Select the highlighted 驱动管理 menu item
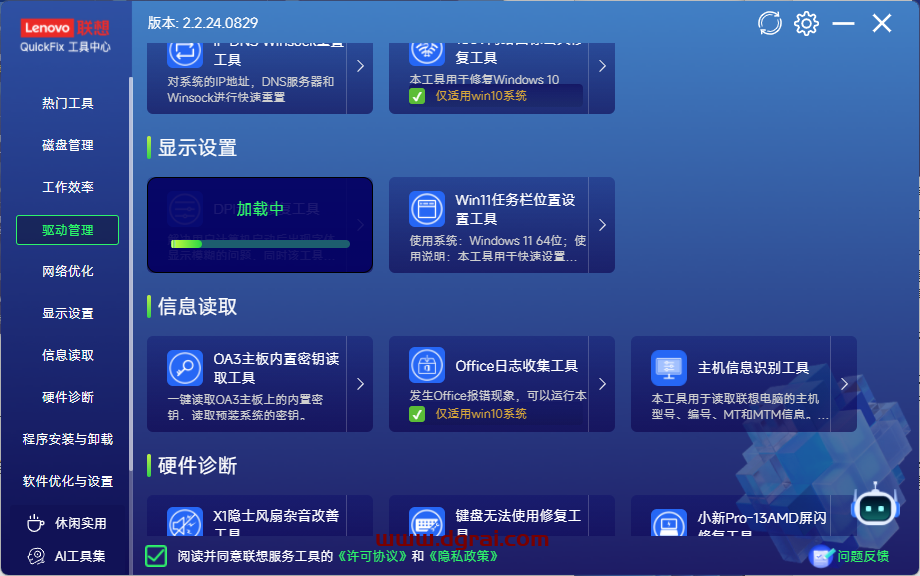 coord(67,230)
